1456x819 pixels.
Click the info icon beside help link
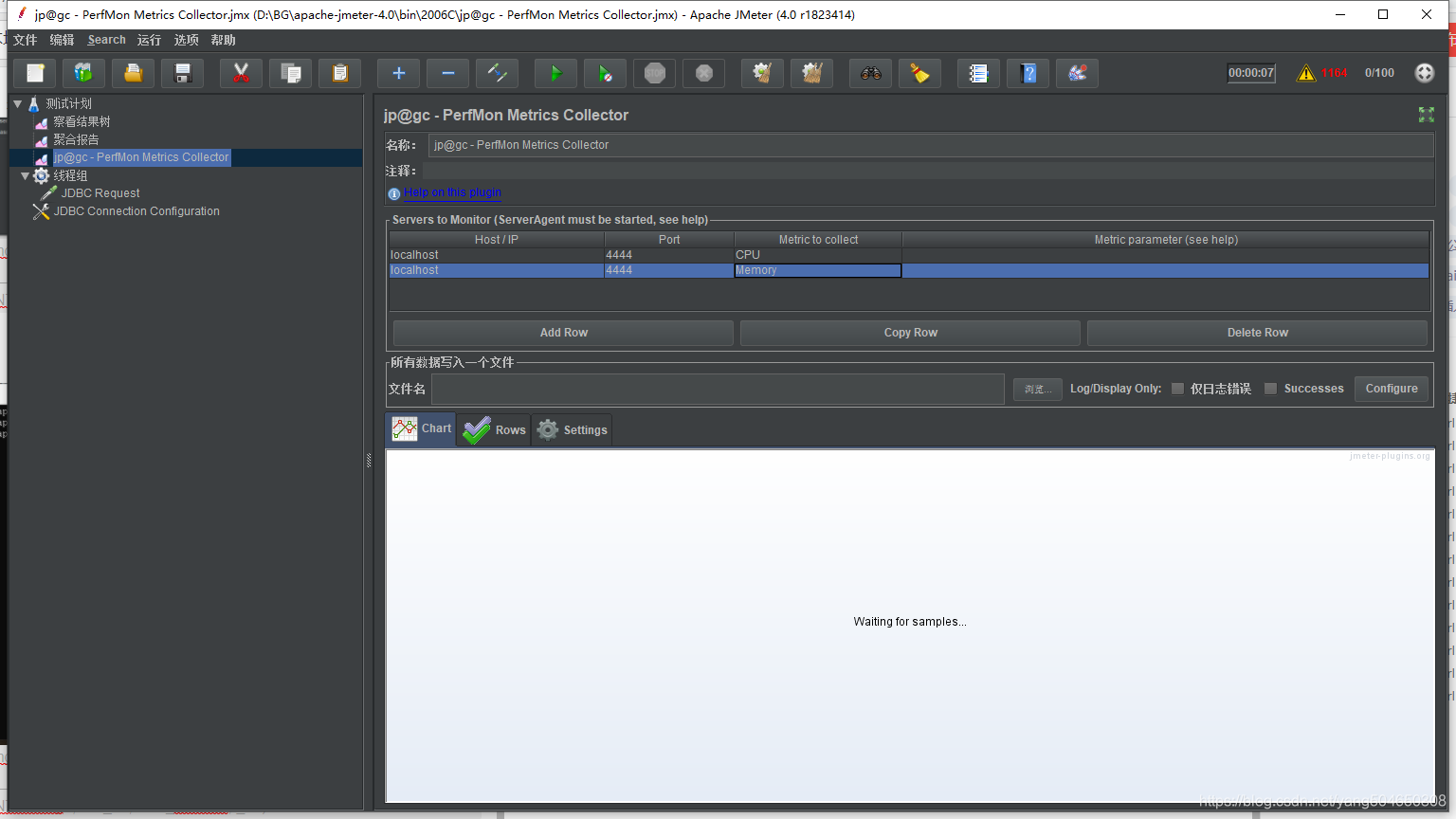tap(394, 193)
